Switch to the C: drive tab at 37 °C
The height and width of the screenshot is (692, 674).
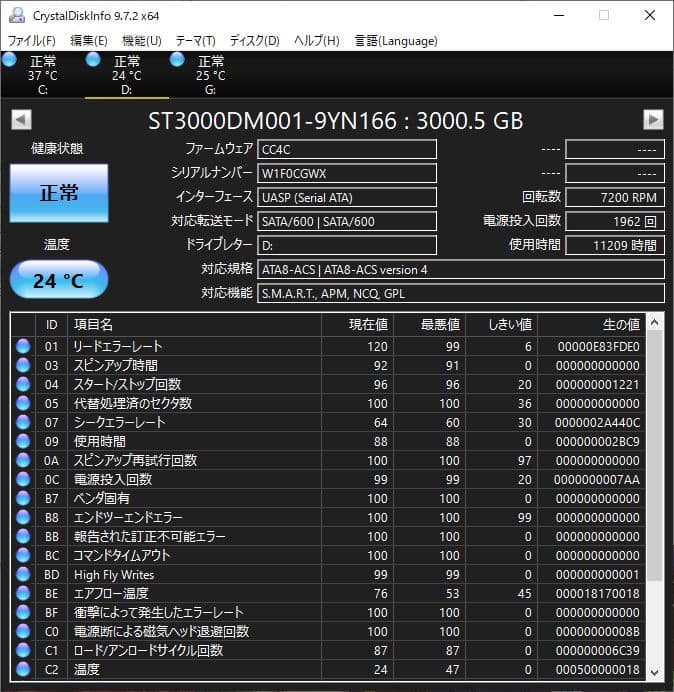point(43,75)
